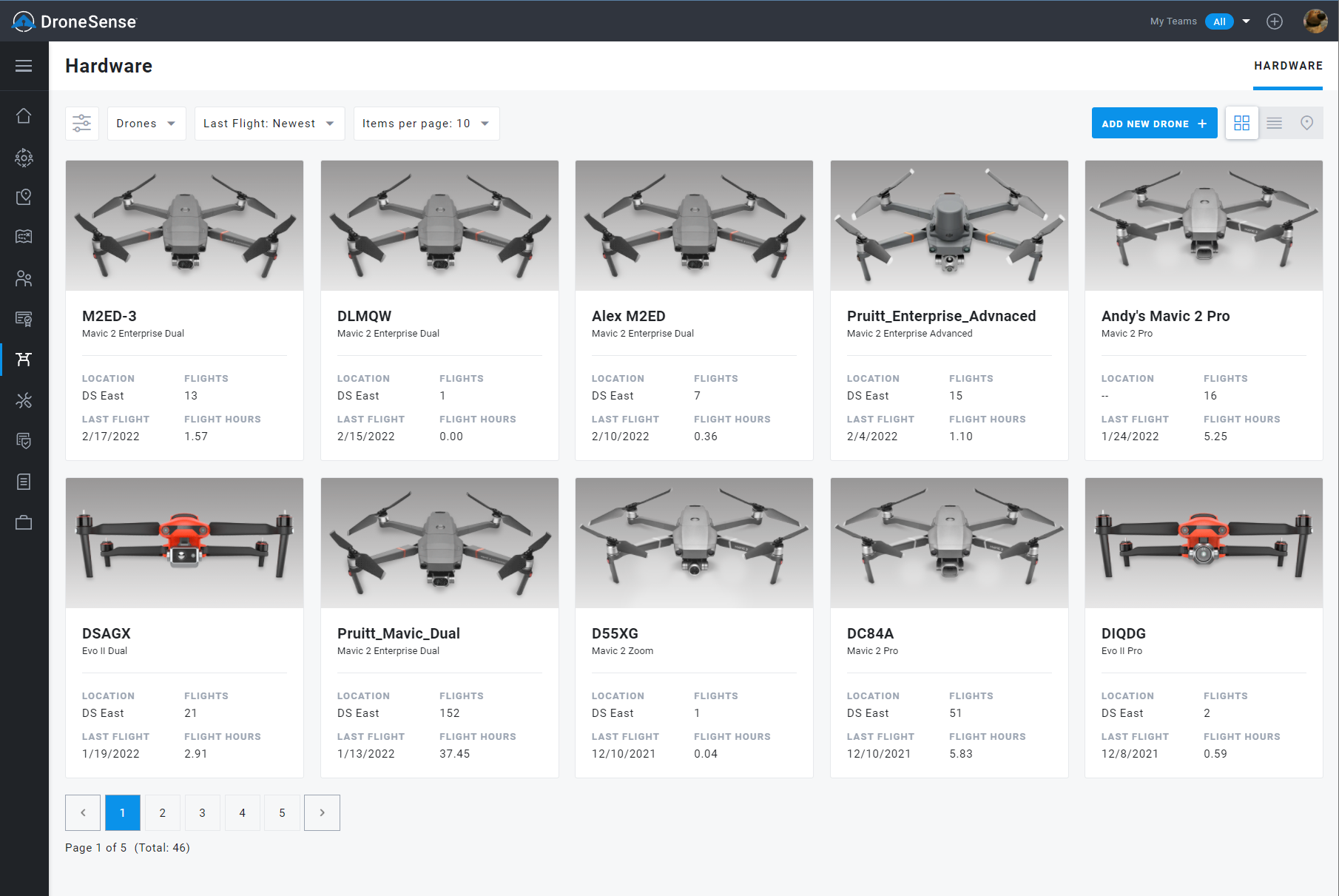The image size is (1339, 896).
Task: Open the DIQDG drone image
Action: [1204, 543]
